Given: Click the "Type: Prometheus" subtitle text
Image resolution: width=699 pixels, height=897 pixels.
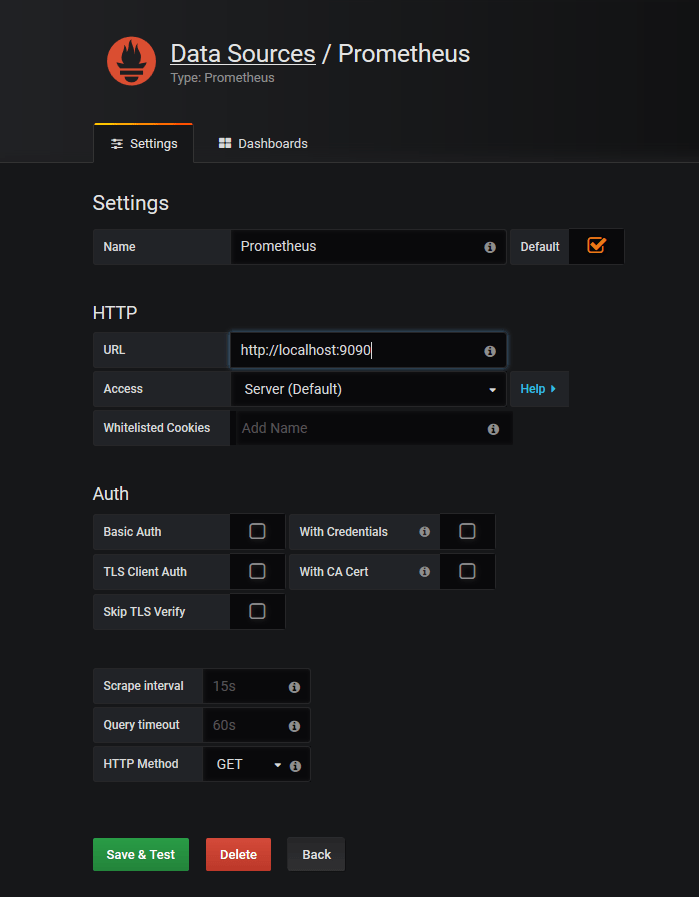Looking at the screenshot, I should pos(223,78).
